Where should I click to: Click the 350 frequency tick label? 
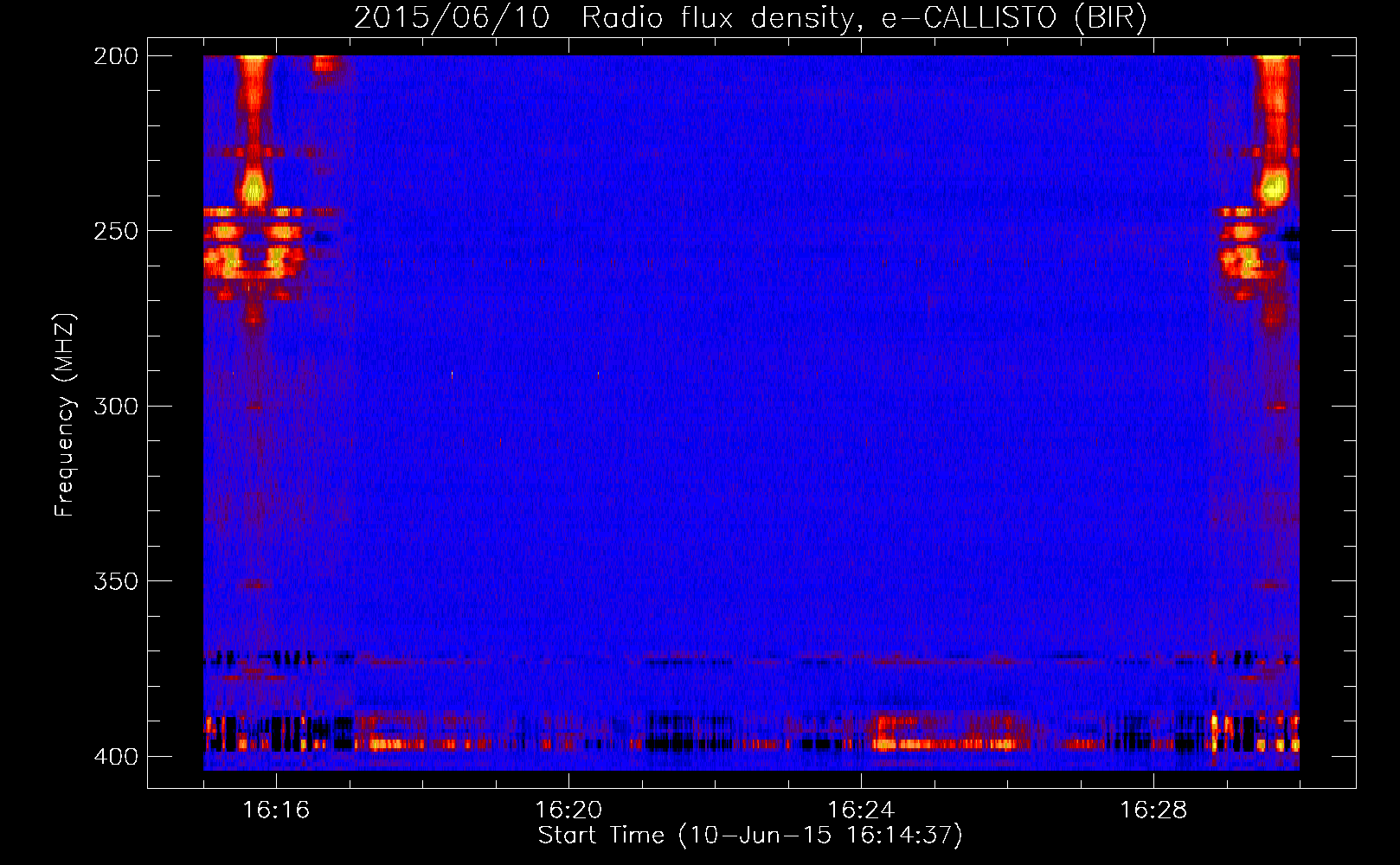click(116, 581)
